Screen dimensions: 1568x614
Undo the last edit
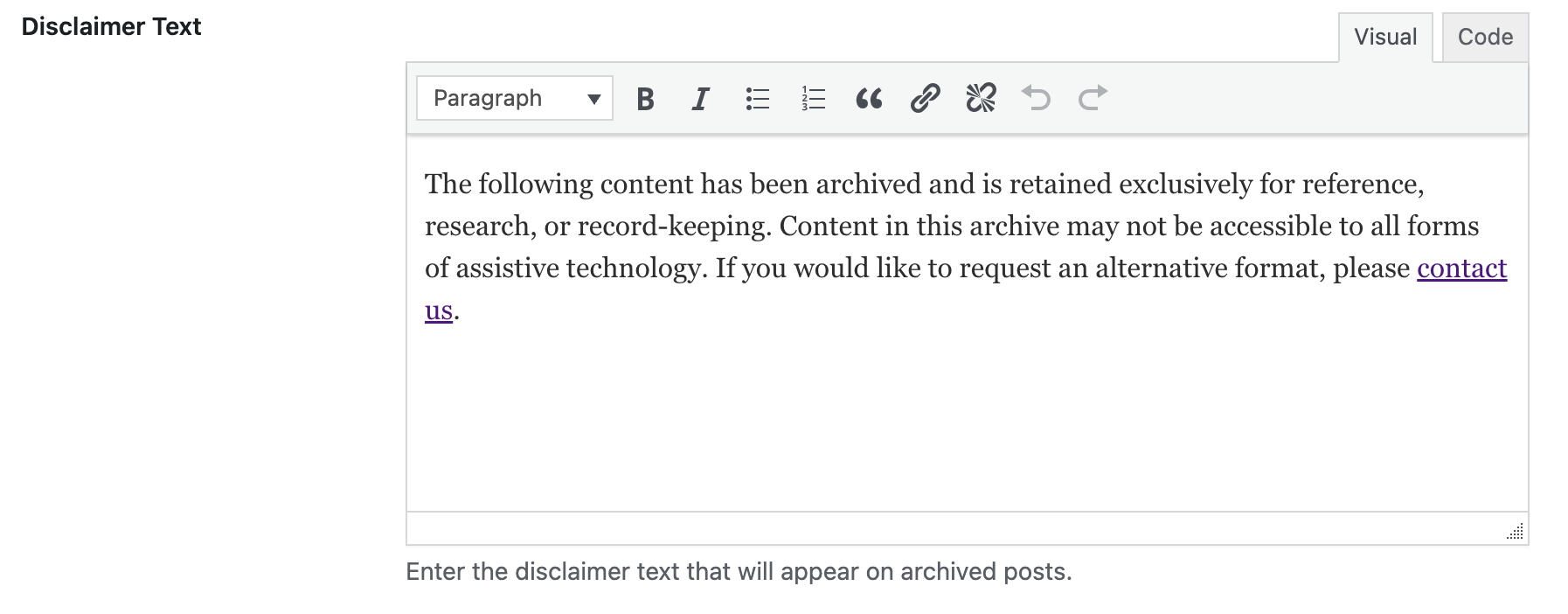pos(1036,99)
